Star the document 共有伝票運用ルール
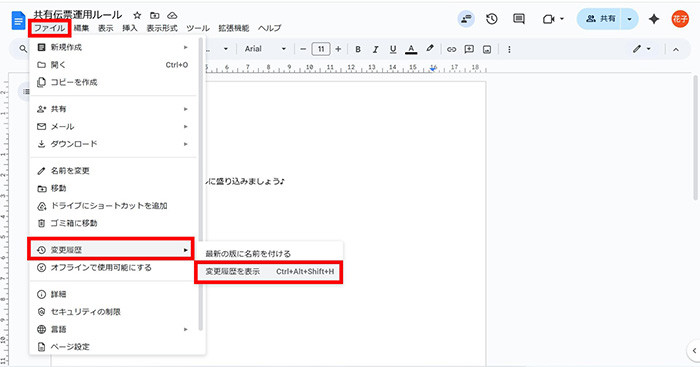This screenshot has height=367, width=700. [x=138, y=16]
